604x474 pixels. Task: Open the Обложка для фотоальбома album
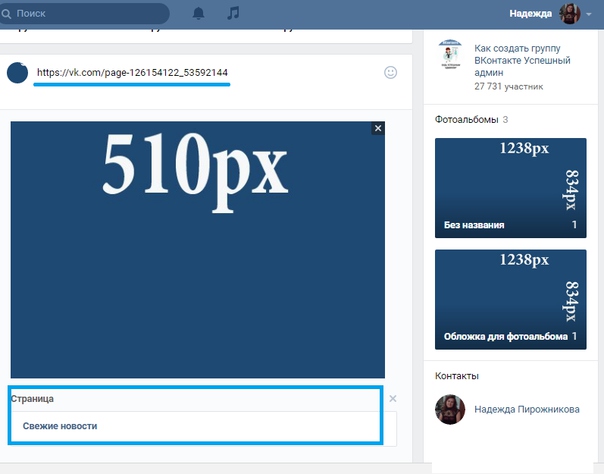(x=510, y=300)
